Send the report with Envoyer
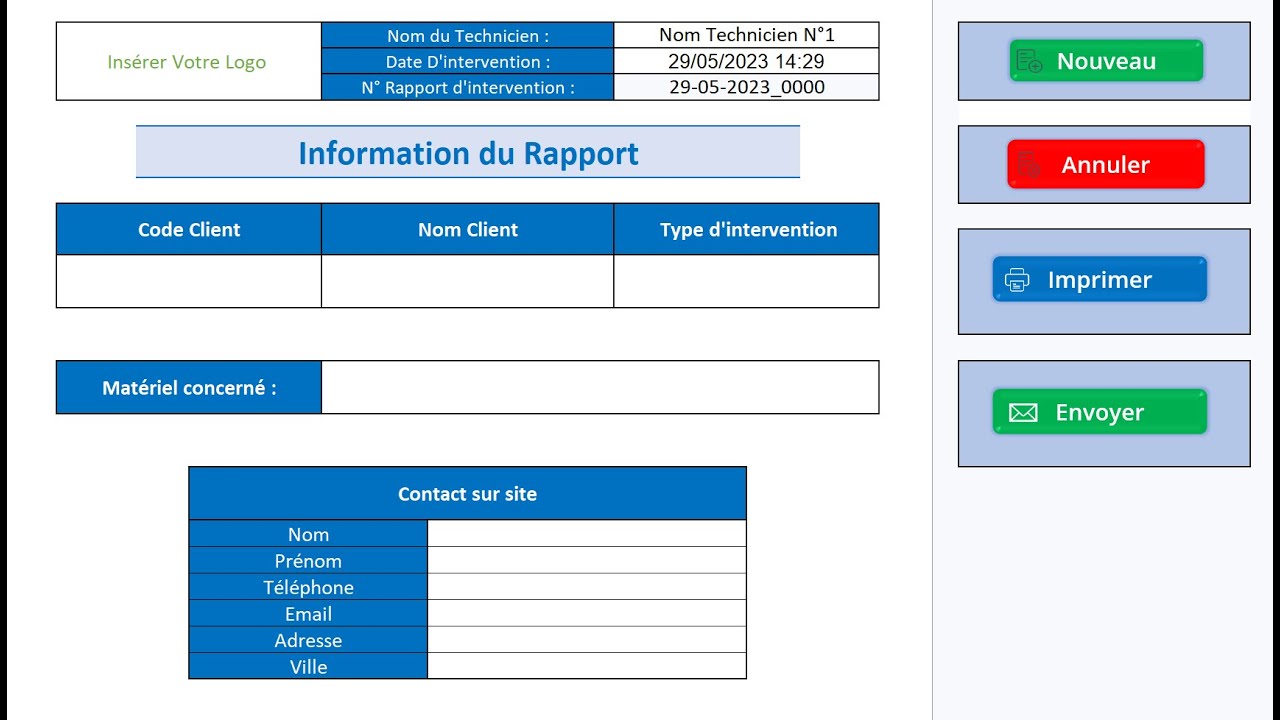Image resolution: width=1280 pixels, height=720 pixels. 1100,412
